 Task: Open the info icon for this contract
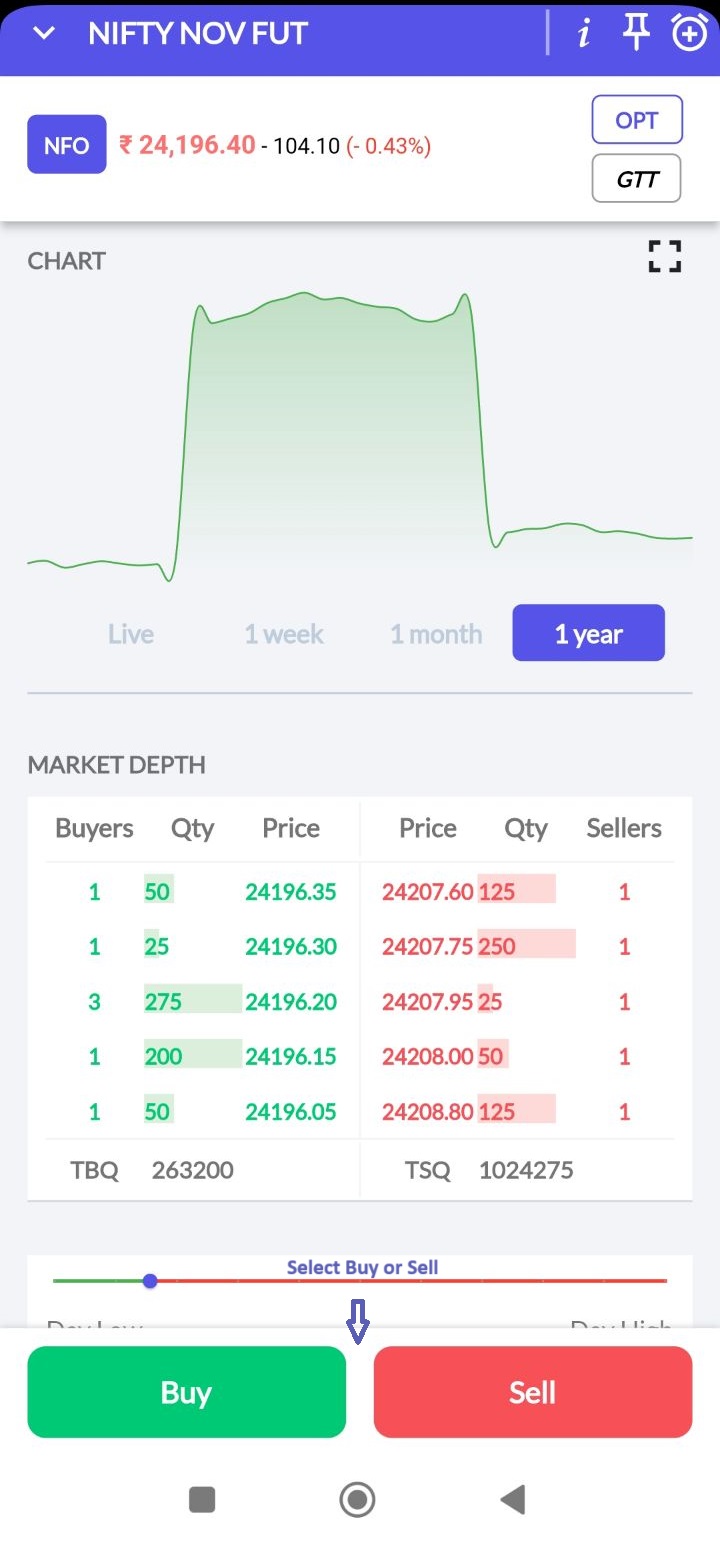click(584, 33)
